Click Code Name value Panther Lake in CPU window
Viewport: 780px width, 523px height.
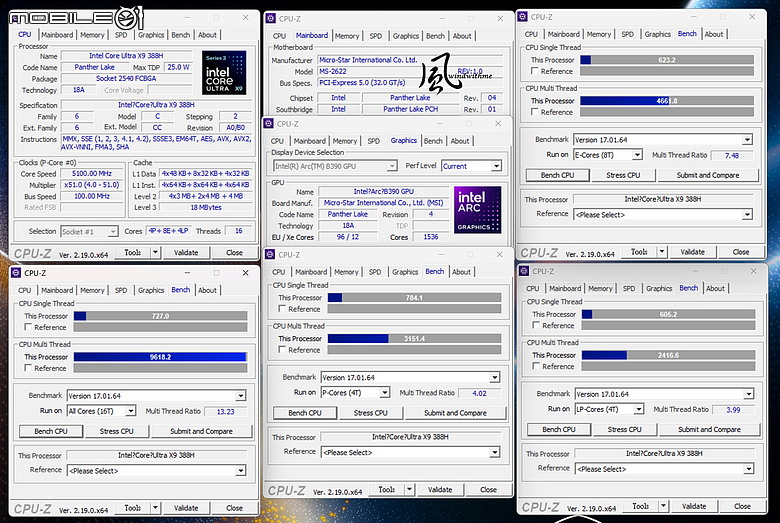pyautogui.click(x=95, y=67)
